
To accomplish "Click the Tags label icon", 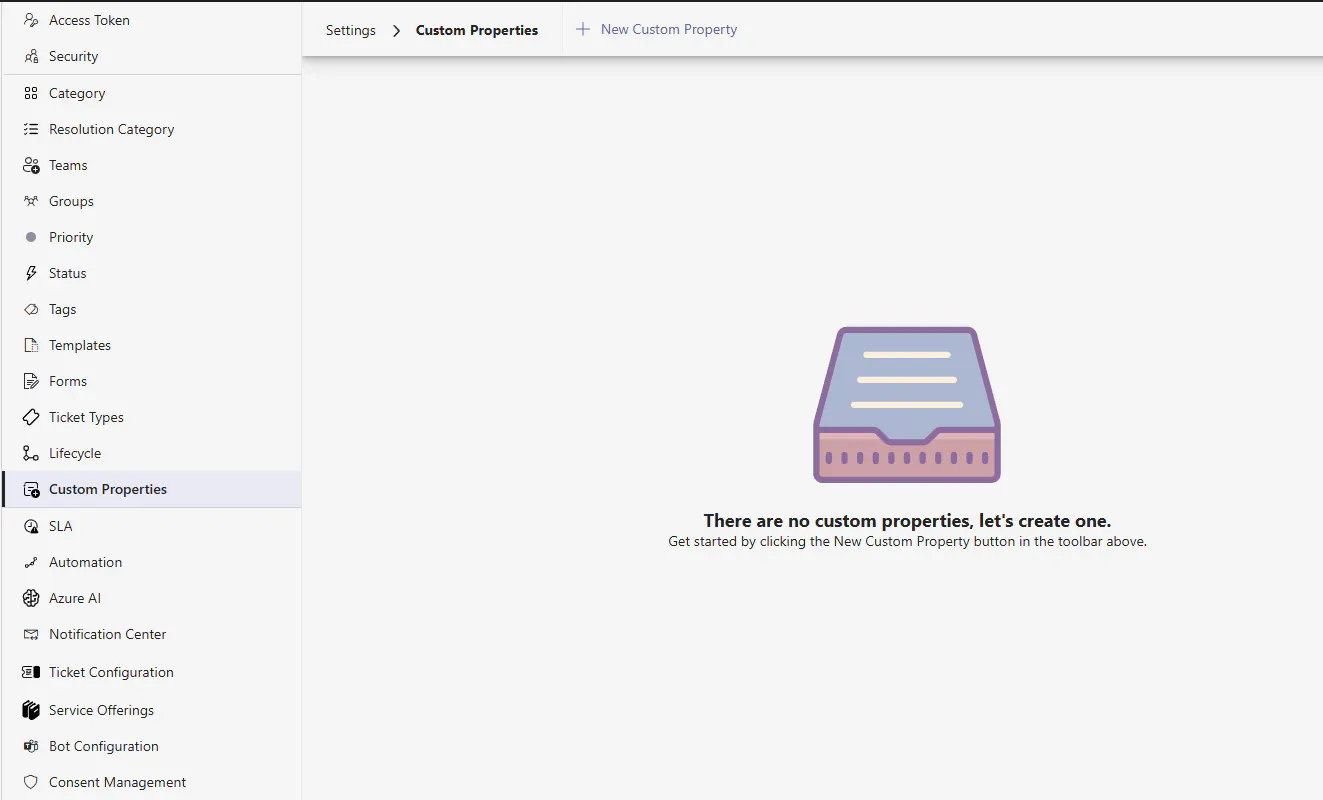I will click(31, 309).
